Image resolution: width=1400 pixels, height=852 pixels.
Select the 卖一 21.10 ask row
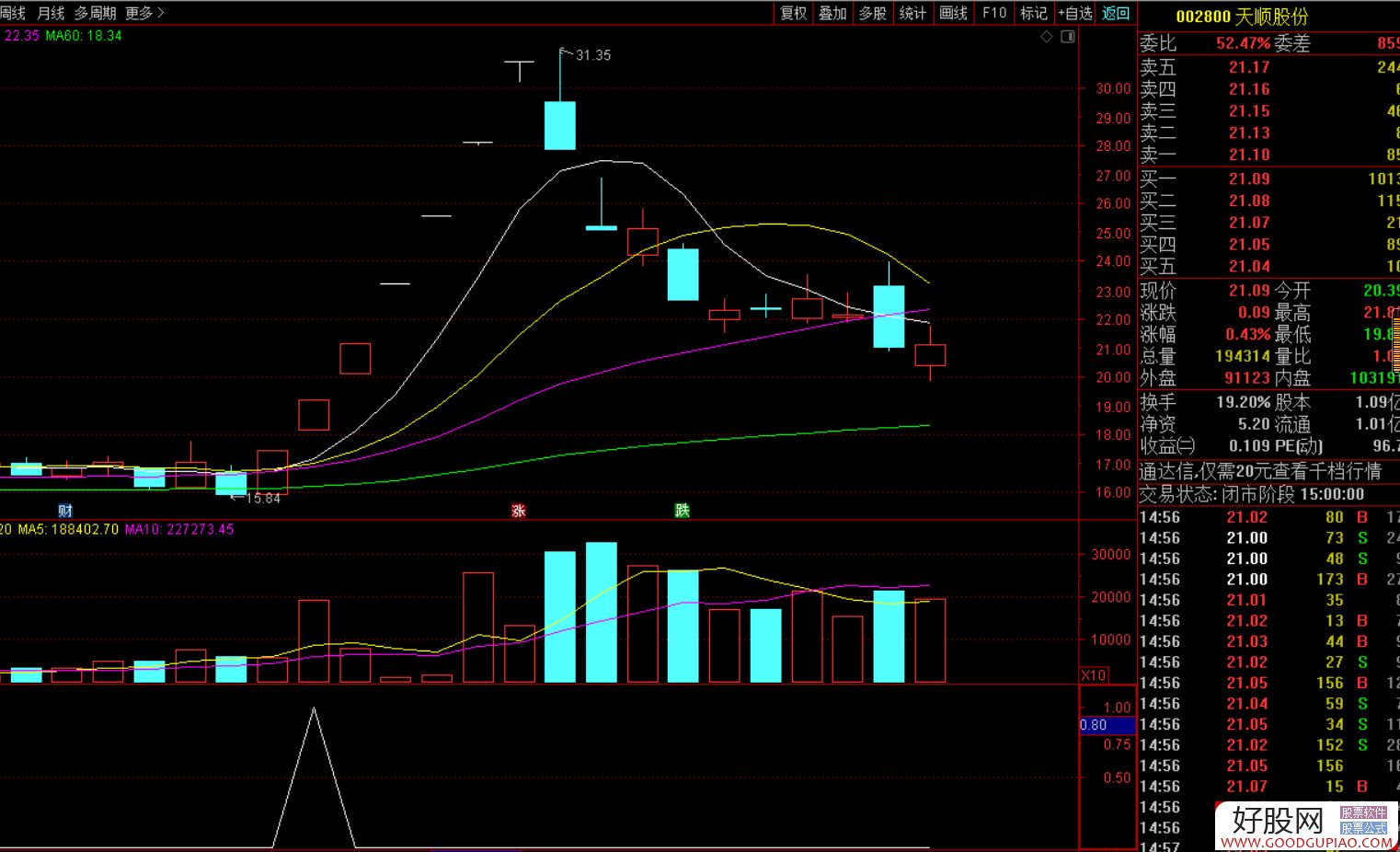(1268, 155)
